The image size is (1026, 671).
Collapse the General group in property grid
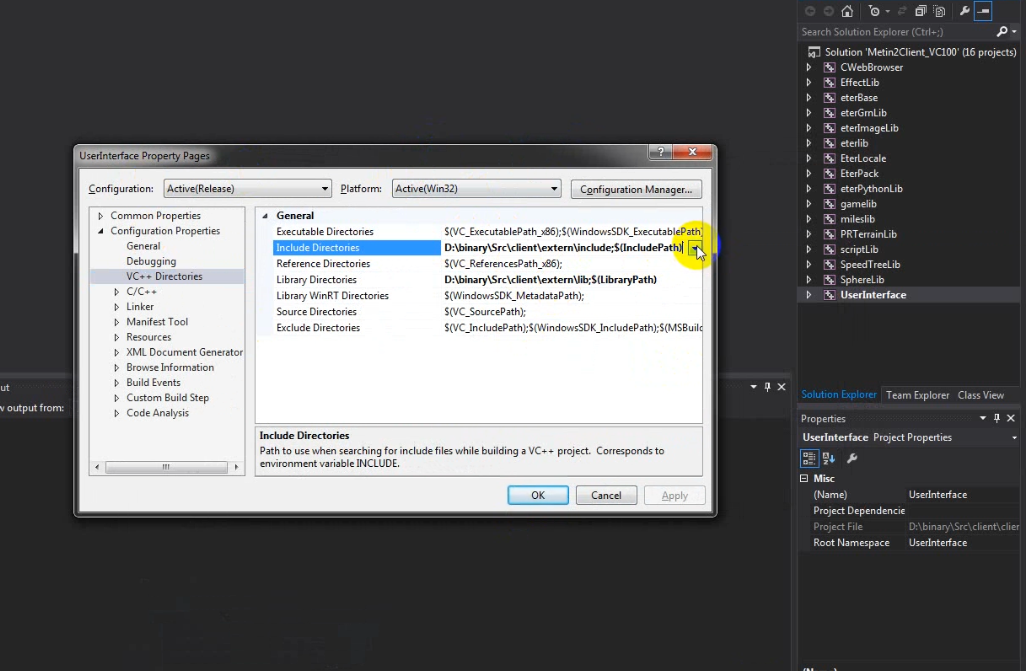point(265,215)
